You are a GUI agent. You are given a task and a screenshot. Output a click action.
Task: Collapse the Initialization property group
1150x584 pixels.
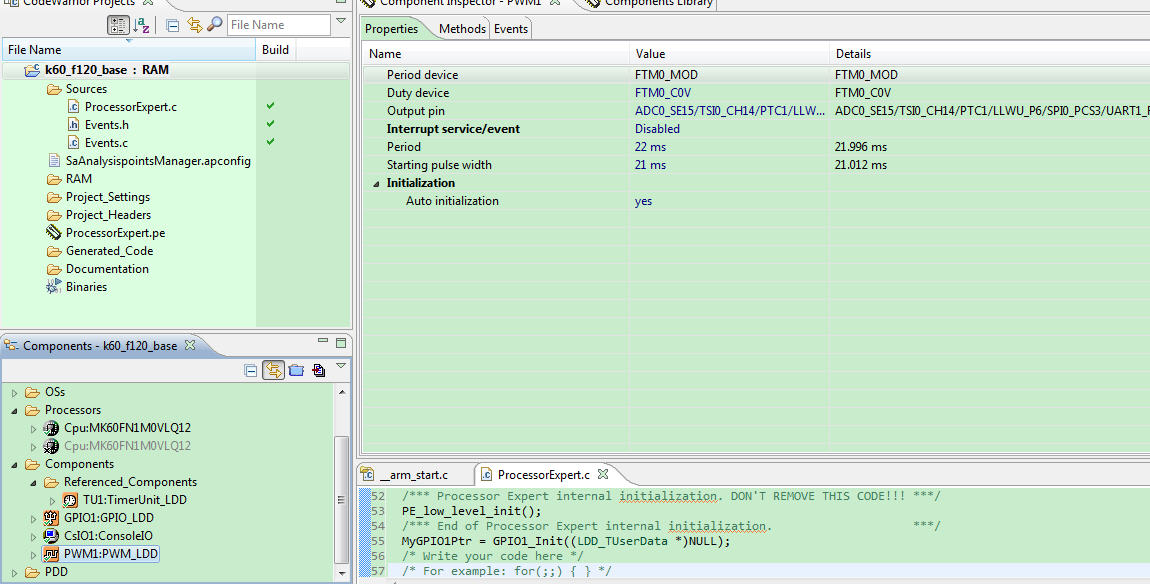376,183
